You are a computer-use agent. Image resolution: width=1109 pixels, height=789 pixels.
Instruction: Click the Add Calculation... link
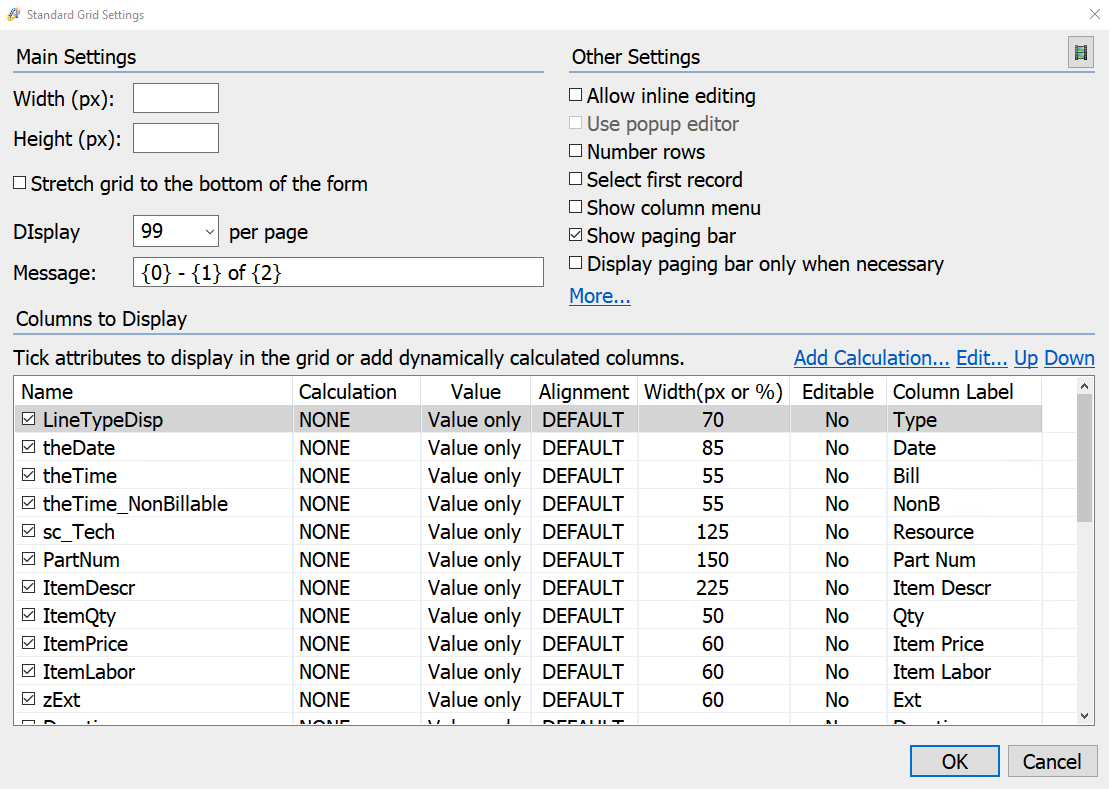click(x=871, y=358)
